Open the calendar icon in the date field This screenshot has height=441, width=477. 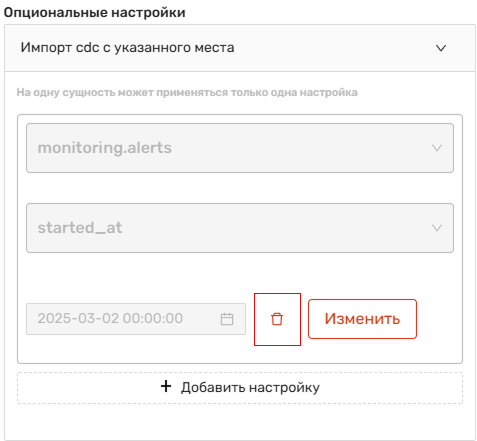pyautogui.click(x=227, y=319)
